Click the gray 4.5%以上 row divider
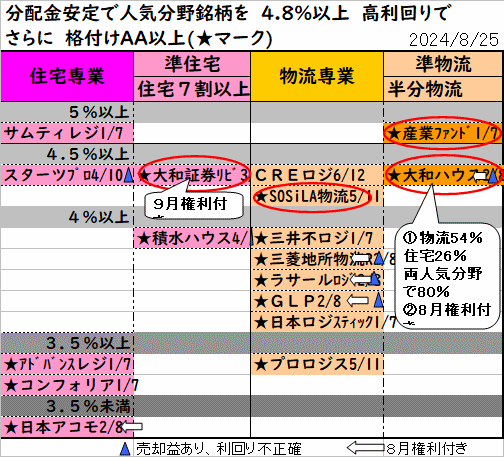Screen dimensions: 504x457 [252, 154]
